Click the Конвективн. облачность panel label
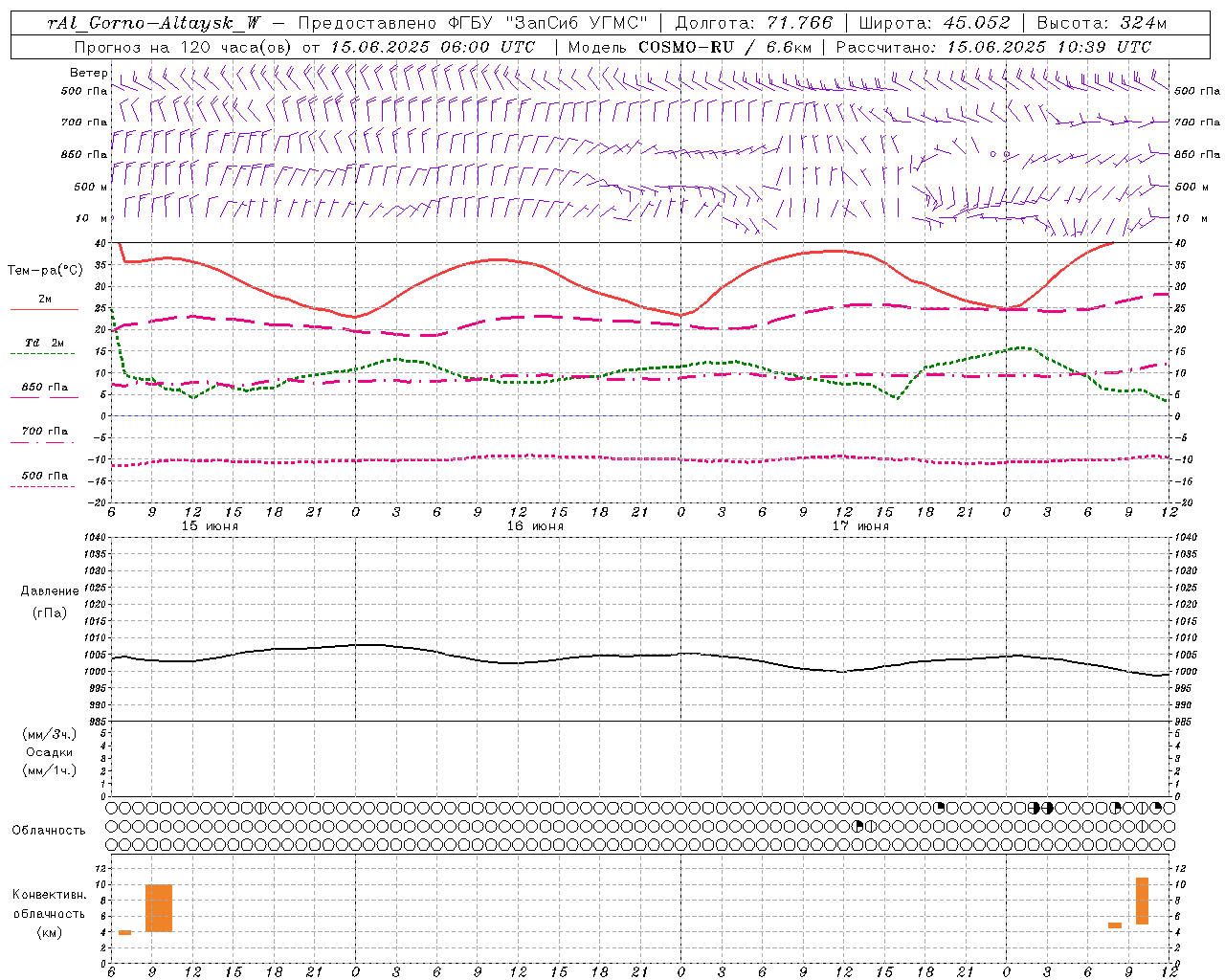 point(49,904)
